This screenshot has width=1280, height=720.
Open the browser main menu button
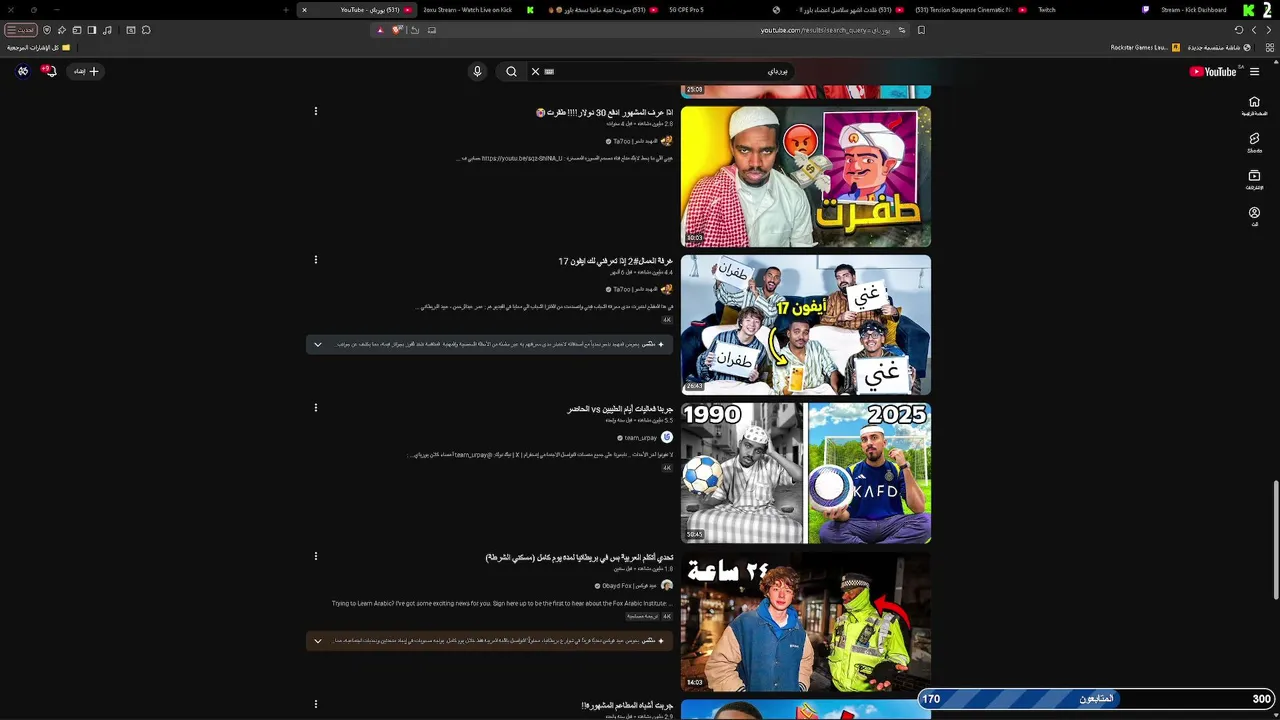(x=21, y=30)
